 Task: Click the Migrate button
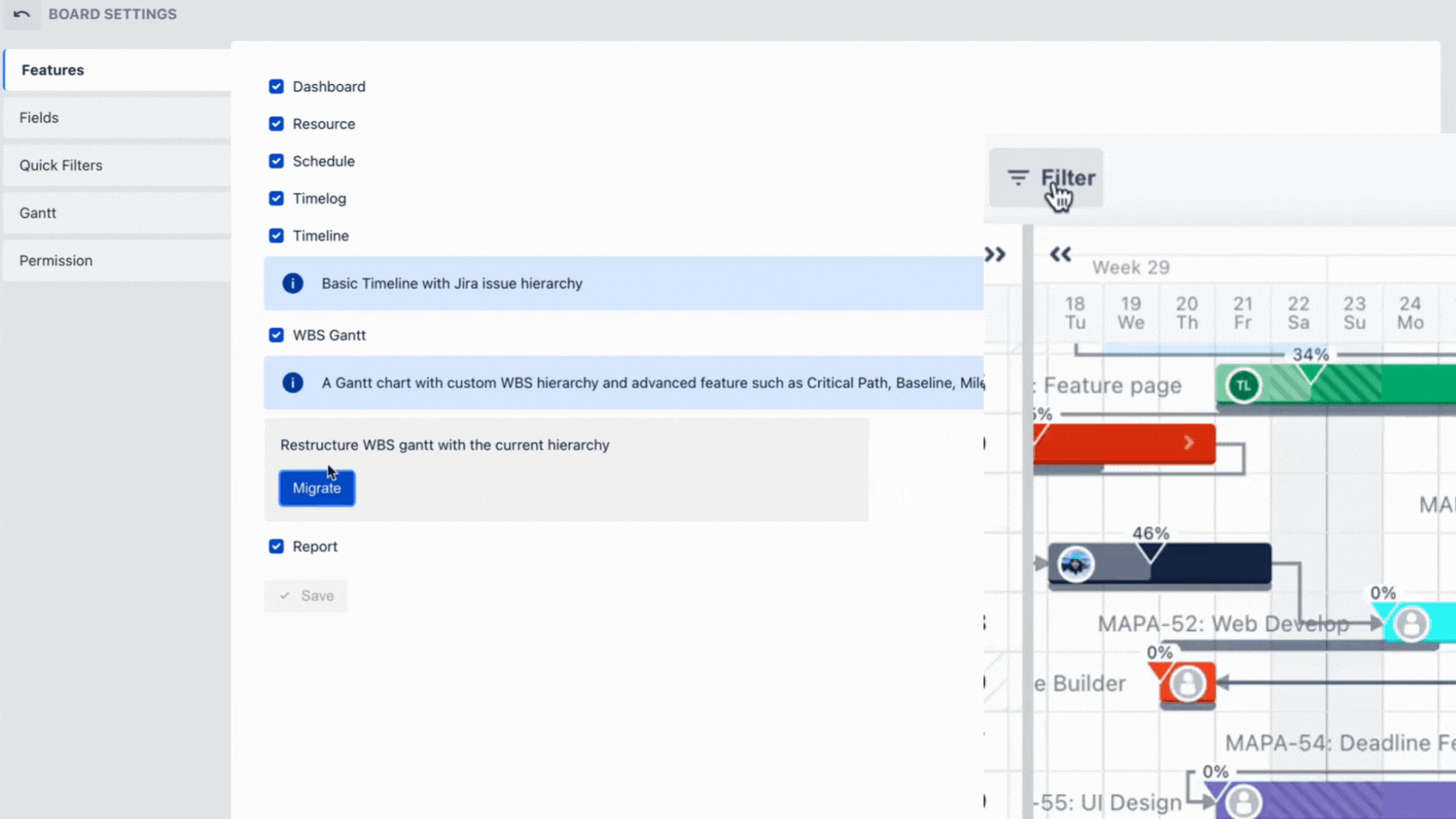(x=317, y=488)
